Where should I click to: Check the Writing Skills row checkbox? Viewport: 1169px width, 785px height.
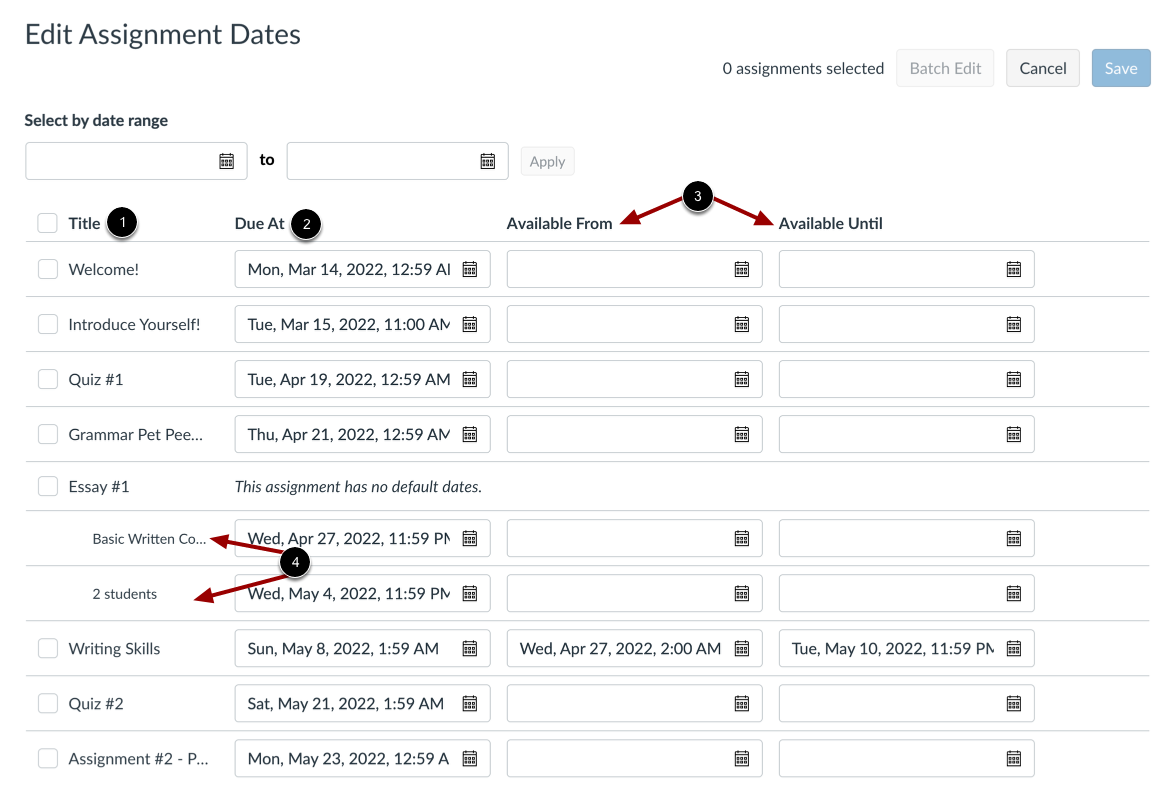click(47, 648)
